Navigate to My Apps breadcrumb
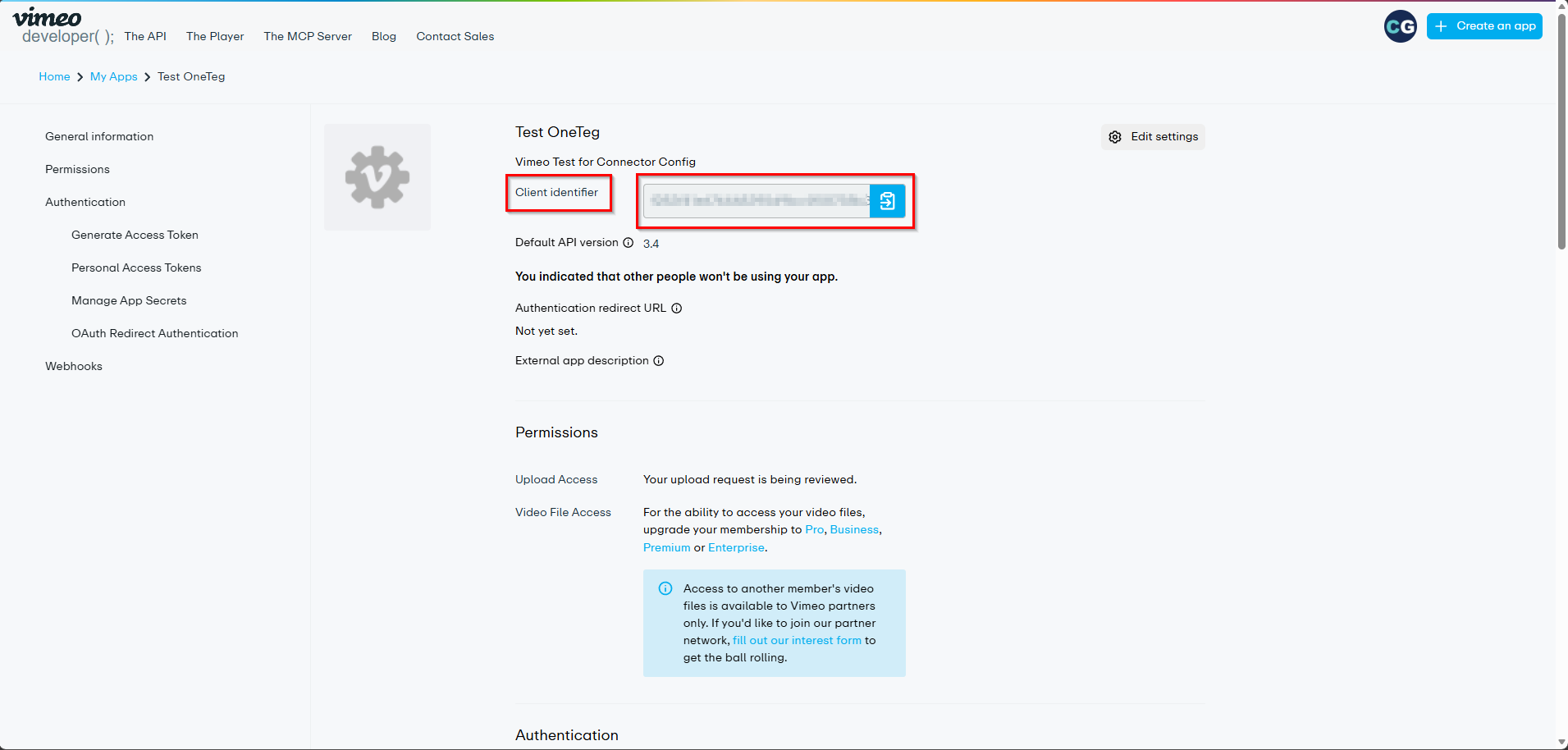The width and height of the screenshot is (1568, 750). click(114, 76)
